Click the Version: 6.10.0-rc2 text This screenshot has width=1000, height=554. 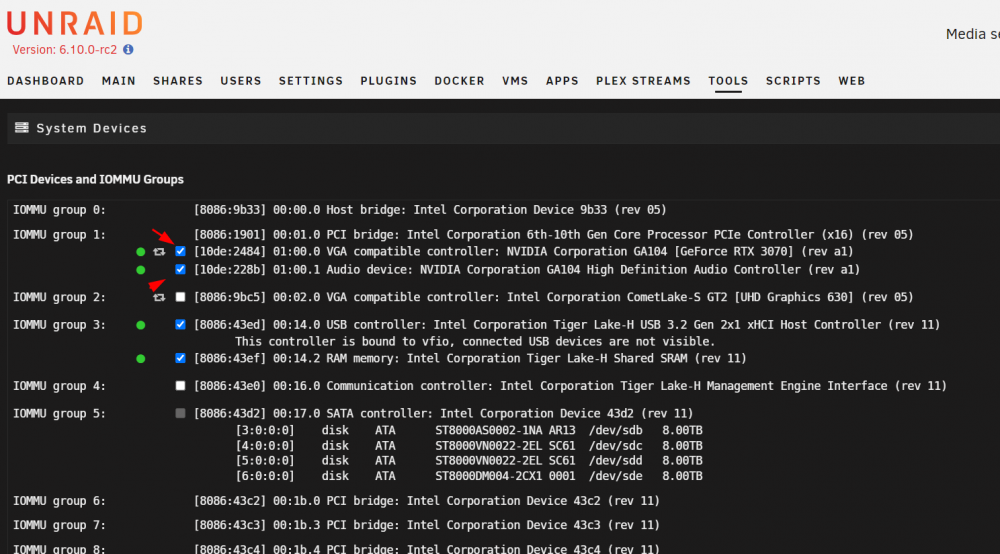coord(64,50)
